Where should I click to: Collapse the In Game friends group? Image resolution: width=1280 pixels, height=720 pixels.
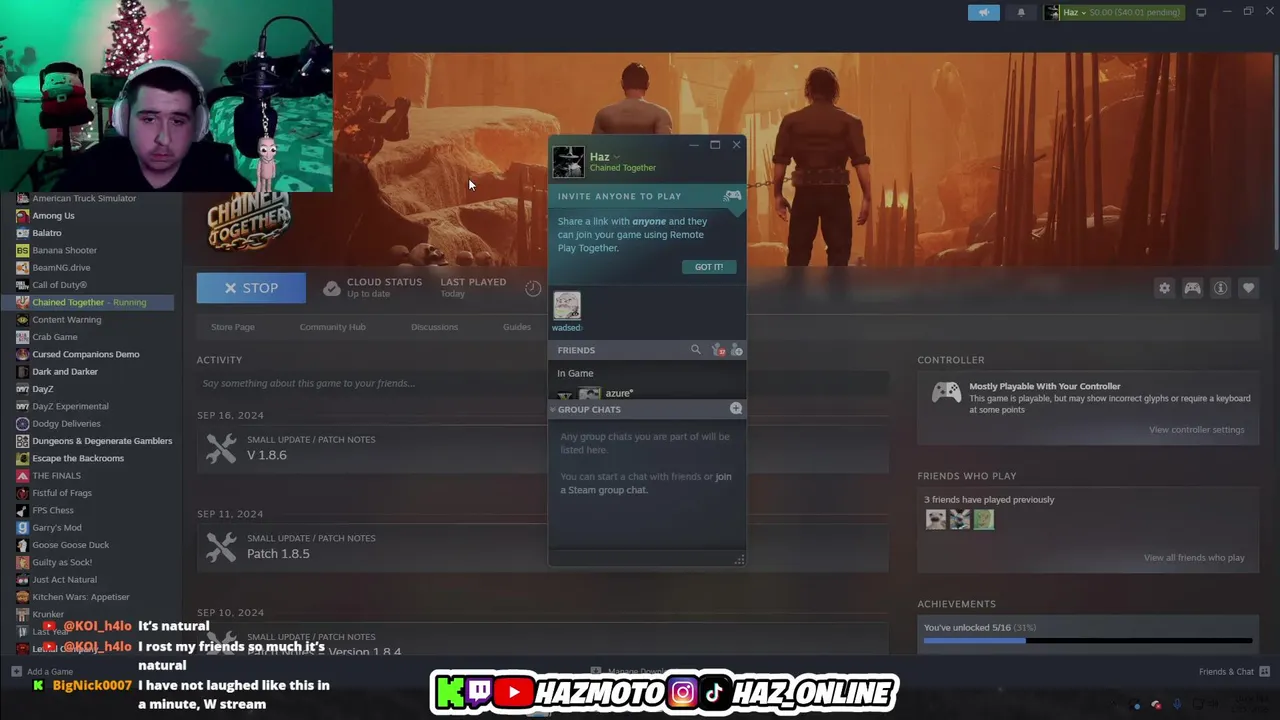click(x=575, y=373)
